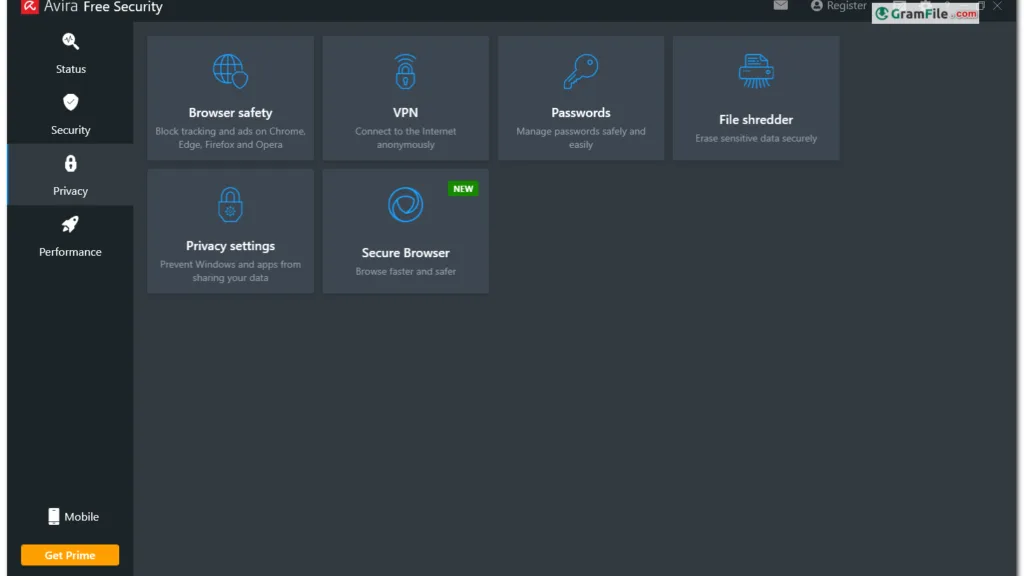Open the mail envelope icon
The height and width of the screenshot is (576, 1024).
780,5
